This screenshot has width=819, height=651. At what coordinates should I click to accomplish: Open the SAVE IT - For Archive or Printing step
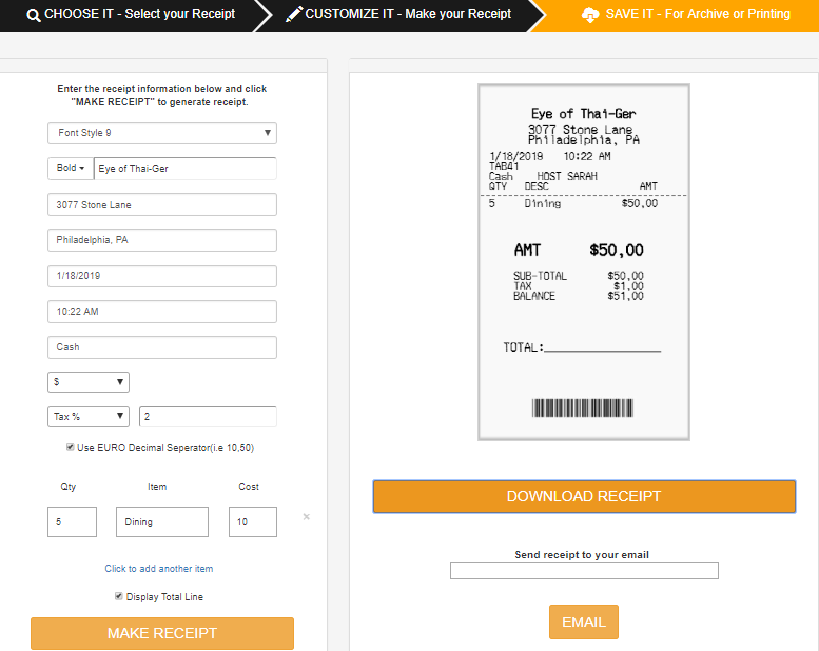click(686, 14)
